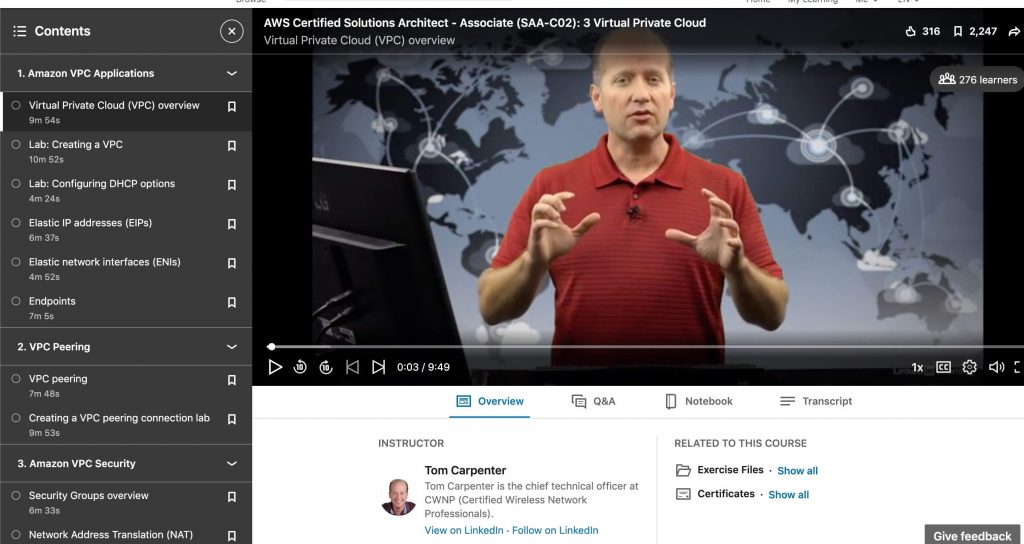Skip forward 10 seconds
This screenshot has height=544, width=1024.
point(326,367)
